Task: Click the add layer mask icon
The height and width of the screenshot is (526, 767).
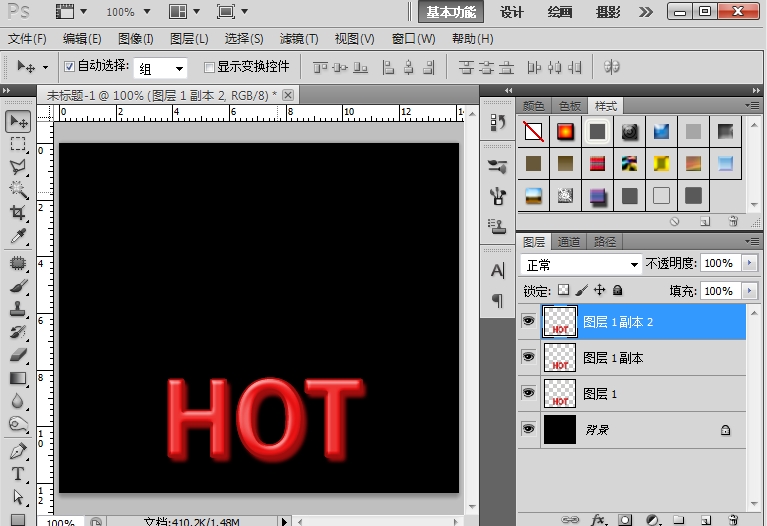Action: [625, 520]
